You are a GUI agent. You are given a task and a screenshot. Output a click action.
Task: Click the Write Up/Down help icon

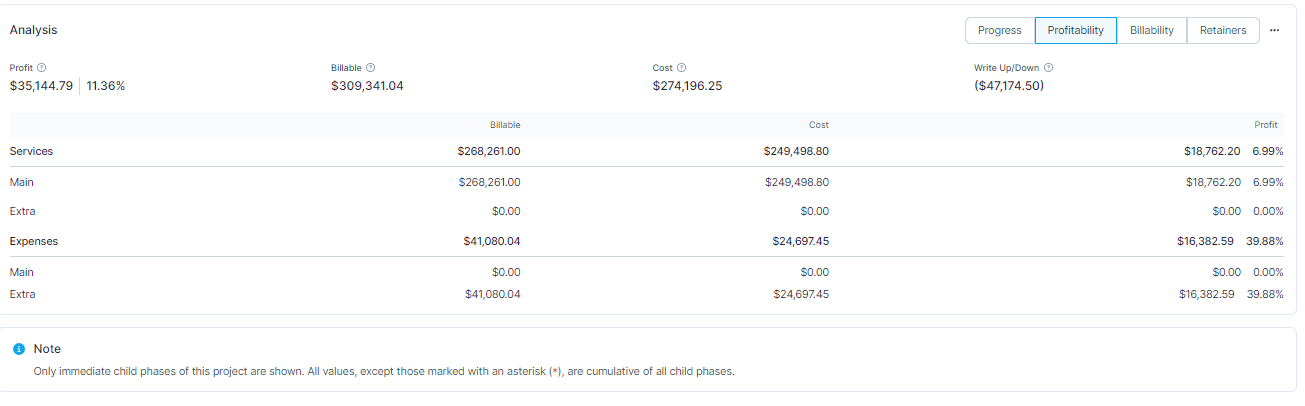click(x=1049, y=67)
